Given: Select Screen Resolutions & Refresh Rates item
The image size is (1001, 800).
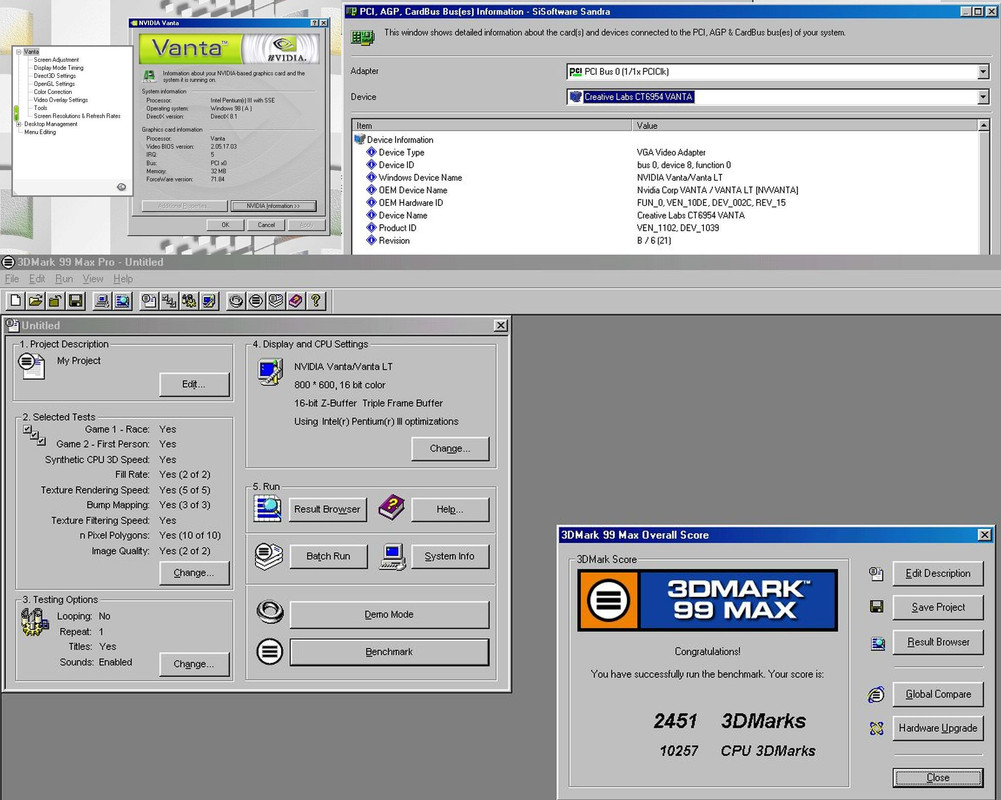Looking at the screenshot, I should click(77, 116).
